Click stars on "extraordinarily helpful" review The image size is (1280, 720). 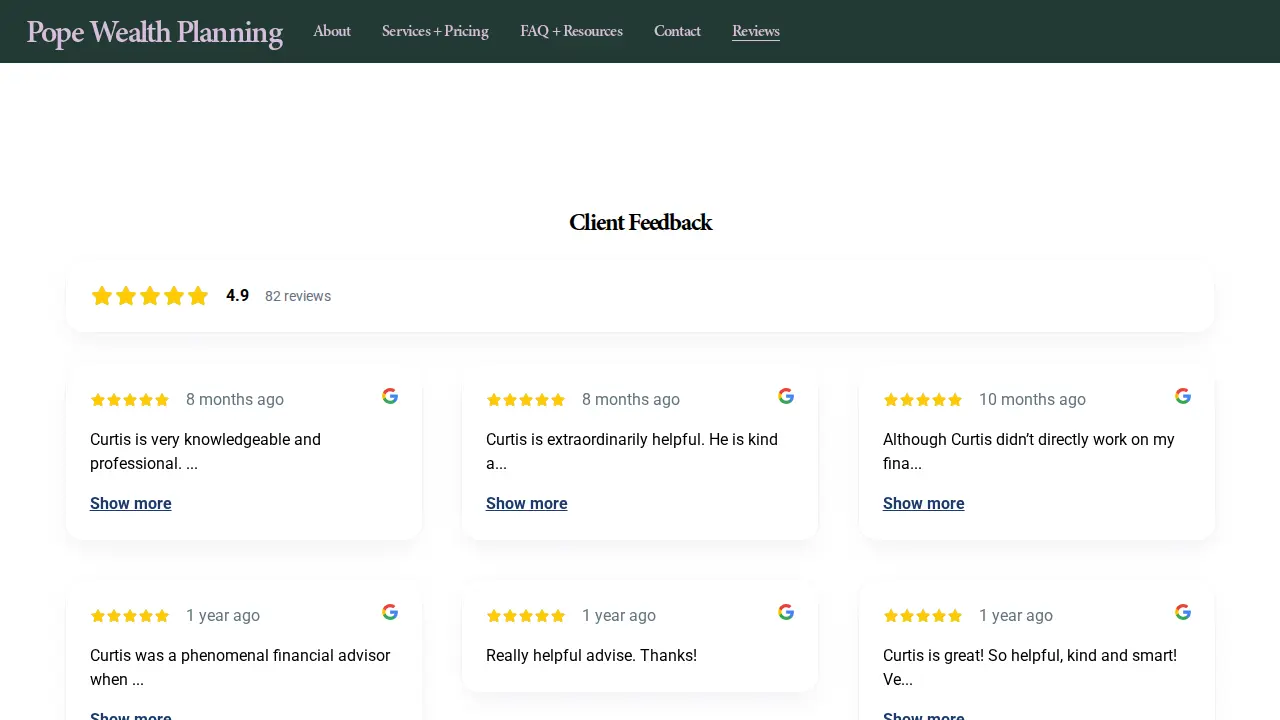[526, 400]
